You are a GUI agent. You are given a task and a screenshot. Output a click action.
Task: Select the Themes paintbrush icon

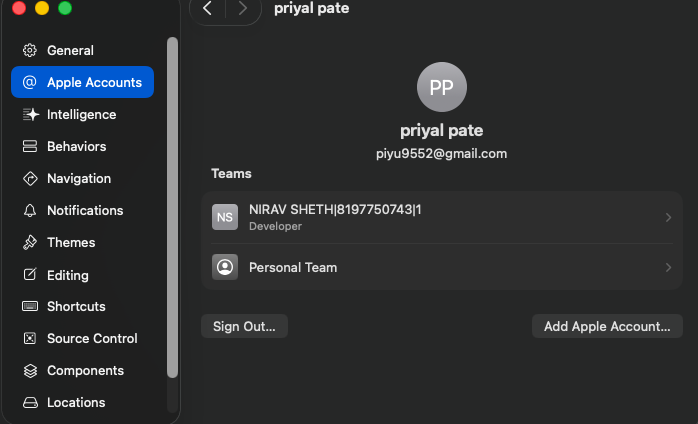tap(30, 242)
